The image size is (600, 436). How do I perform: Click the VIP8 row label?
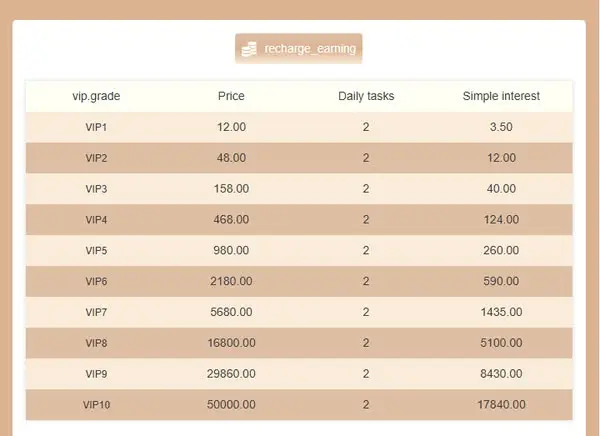tap(96, 343)
